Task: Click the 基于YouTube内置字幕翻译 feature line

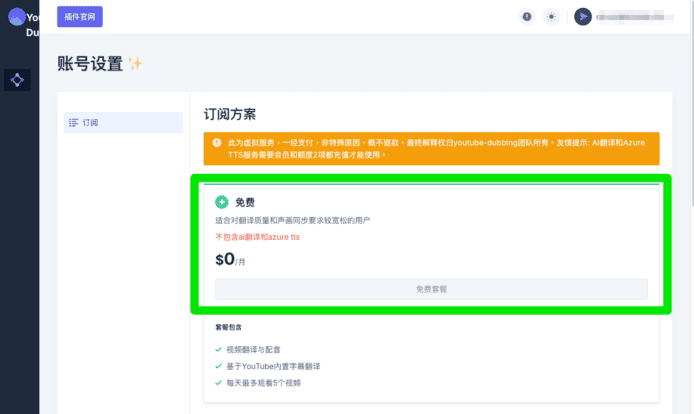Action: [x=273, y=366]
